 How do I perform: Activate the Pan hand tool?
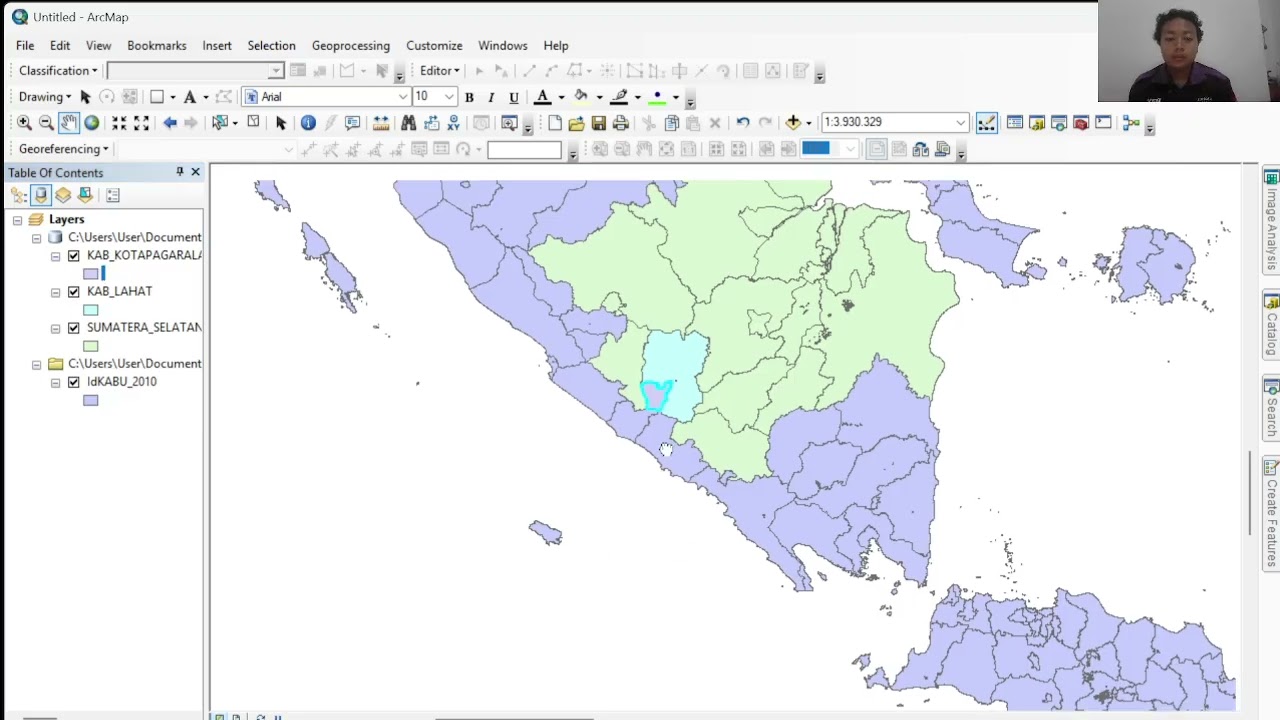click(x=68, y=122)
